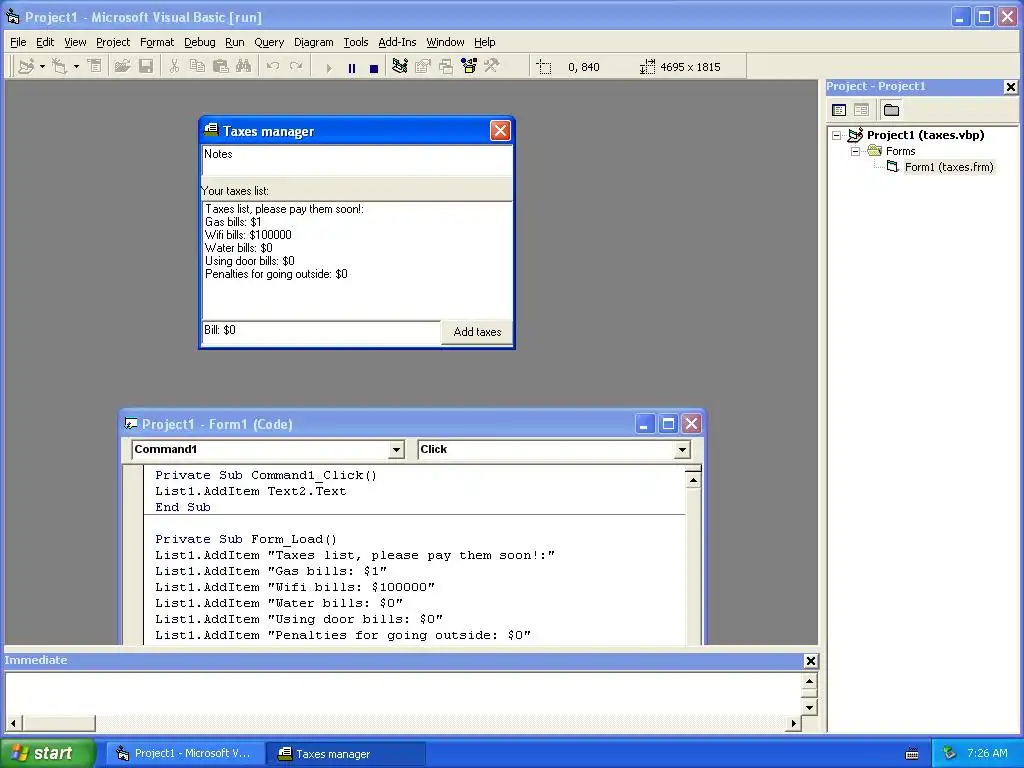Click the Paste clipboard icon
This screenshot has width=1024, height=768.
pos(221,66)
